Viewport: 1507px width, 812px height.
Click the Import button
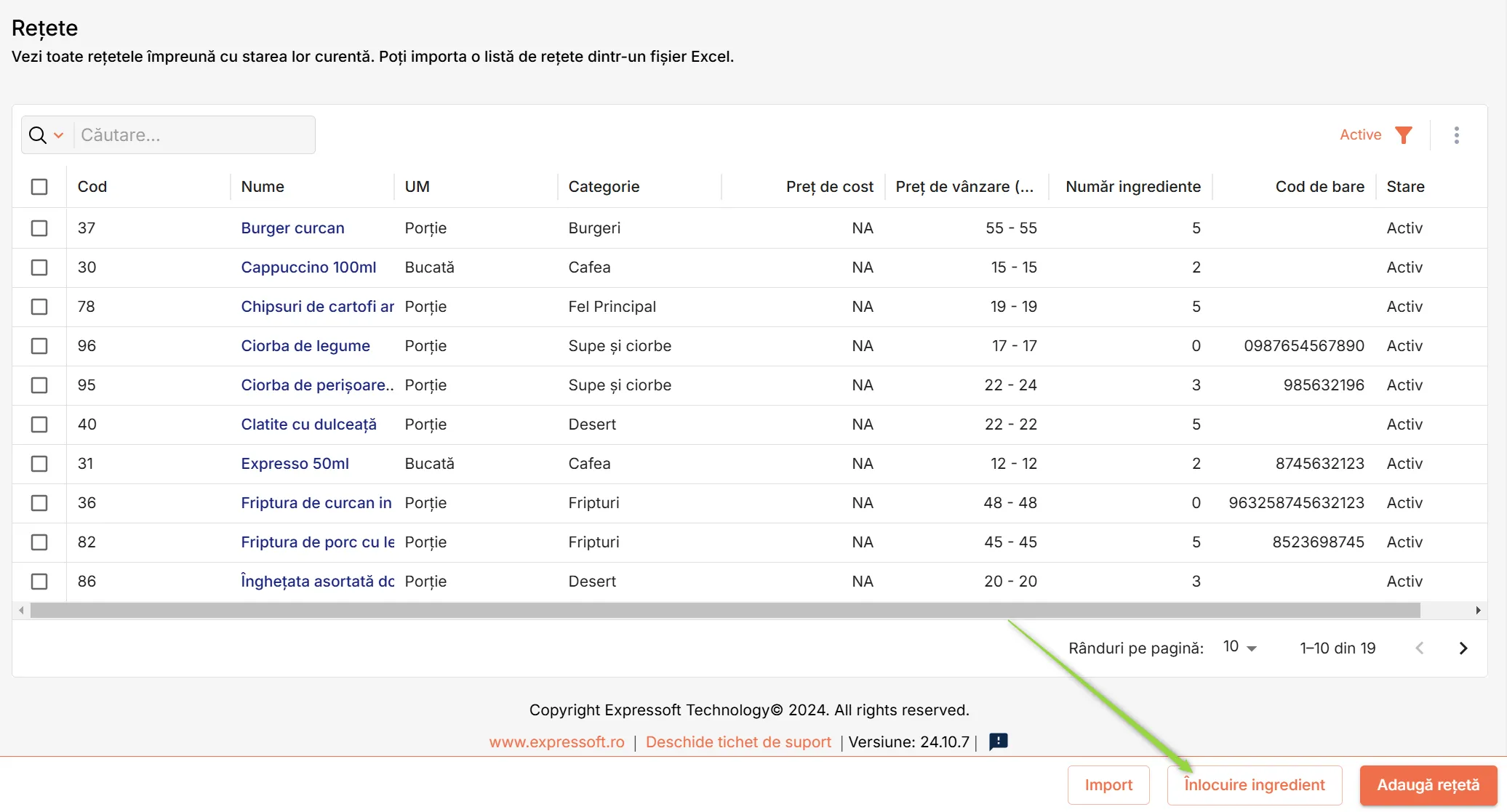click(x=1108, y=785)
